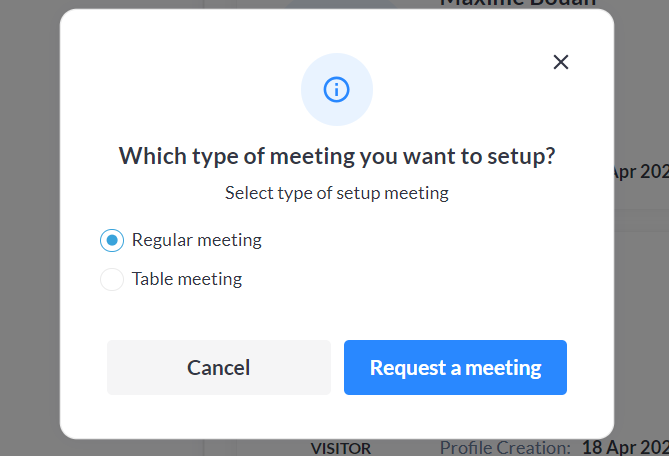Click the "Select type of setup meeting" subtitle
Viewport: 669px width, 456px height.
pyautogui.click(x=337, y=193)
